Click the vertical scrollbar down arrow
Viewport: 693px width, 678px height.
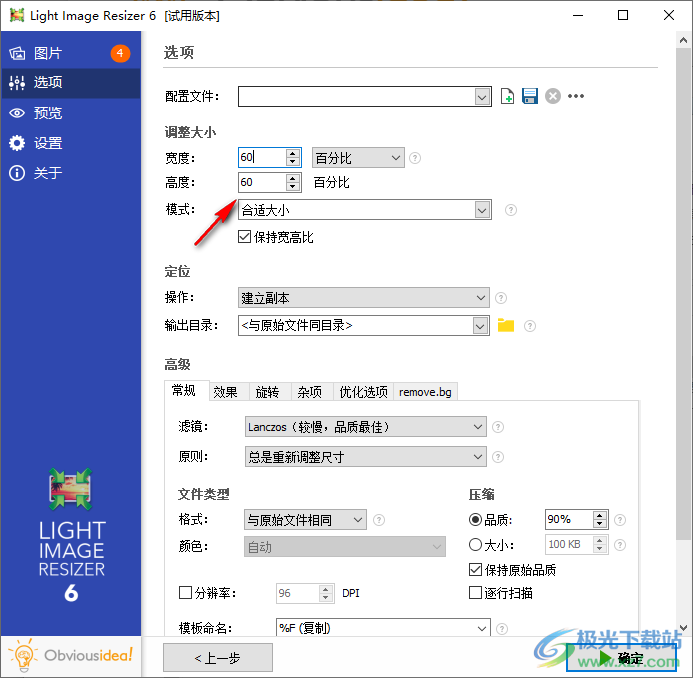point(683,628)
